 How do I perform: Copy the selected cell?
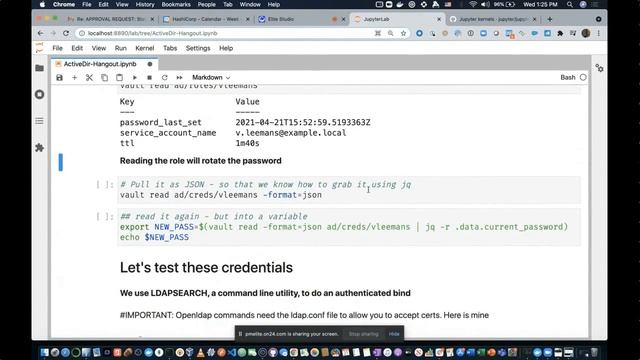coord(104,78)
